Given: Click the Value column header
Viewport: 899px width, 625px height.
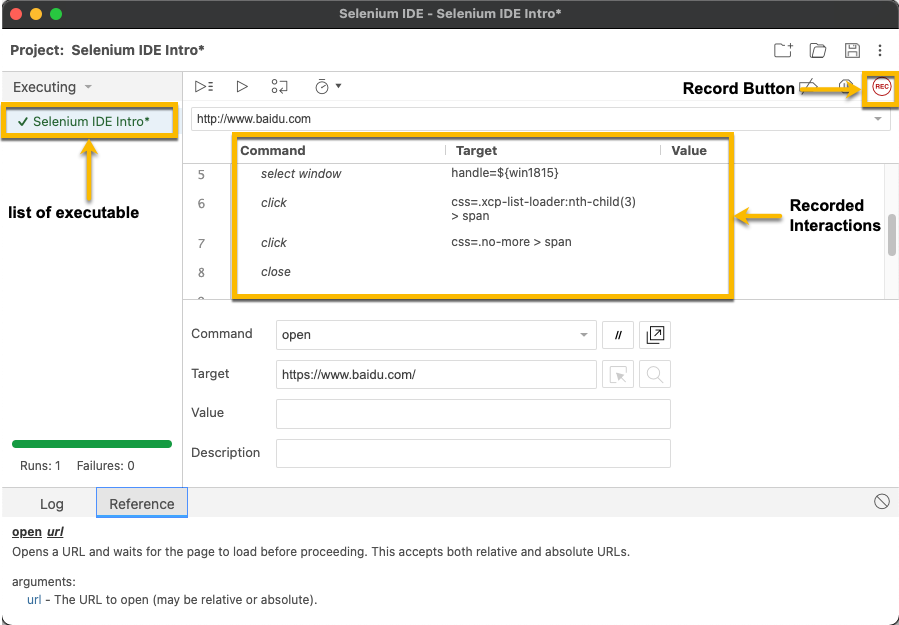Looking at the screenshot, I should [x=689, y=151].
